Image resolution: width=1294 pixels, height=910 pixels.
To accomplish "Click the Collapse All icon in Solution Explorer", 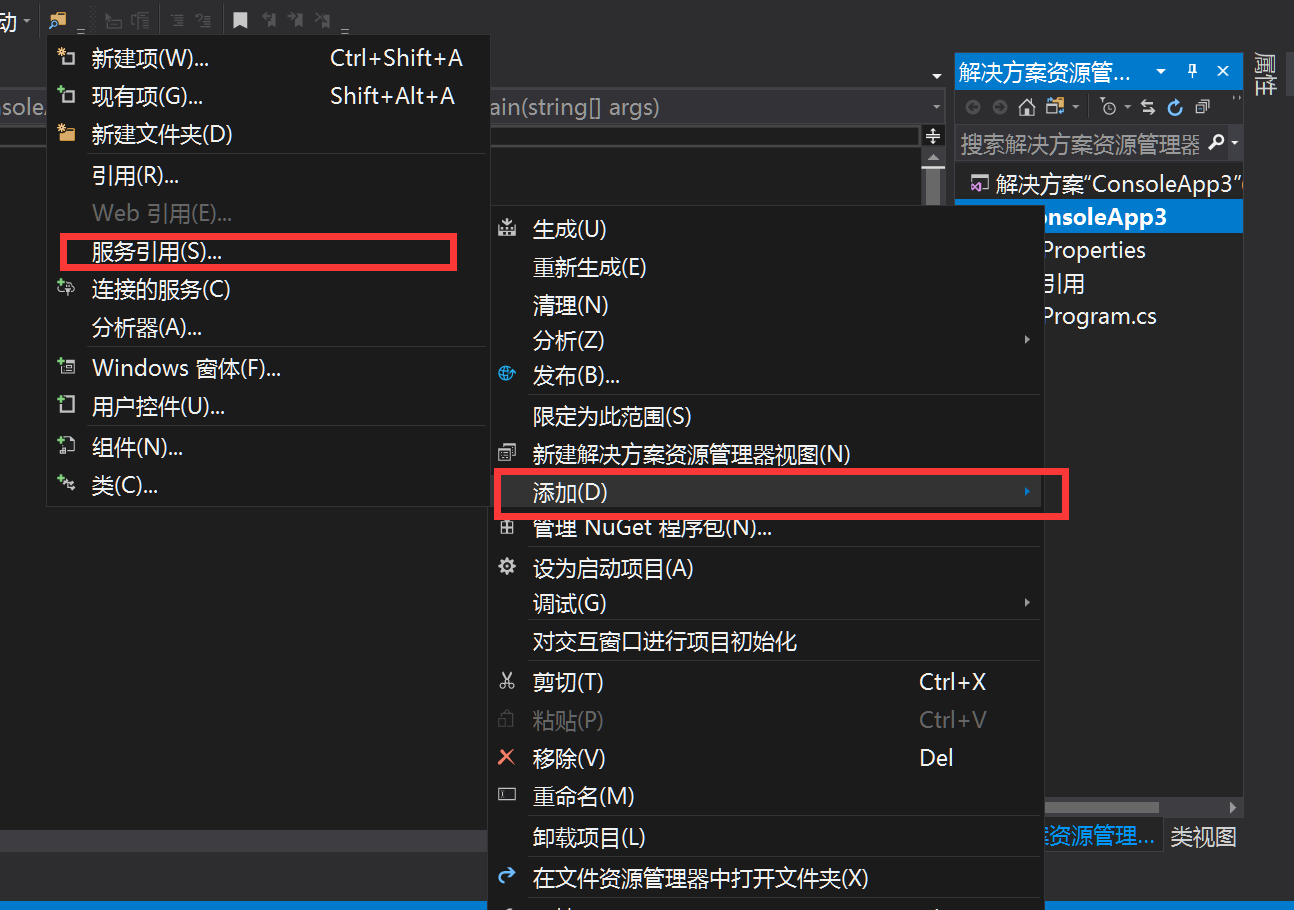I will [x=1202, y=107].
